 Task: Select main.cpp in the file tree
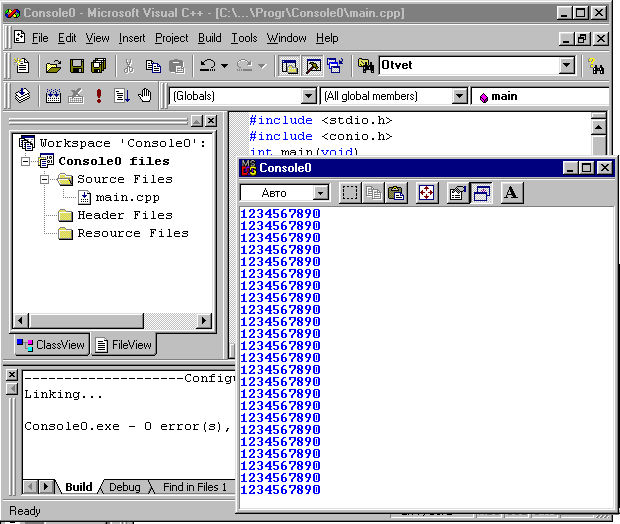click(127, 197)
